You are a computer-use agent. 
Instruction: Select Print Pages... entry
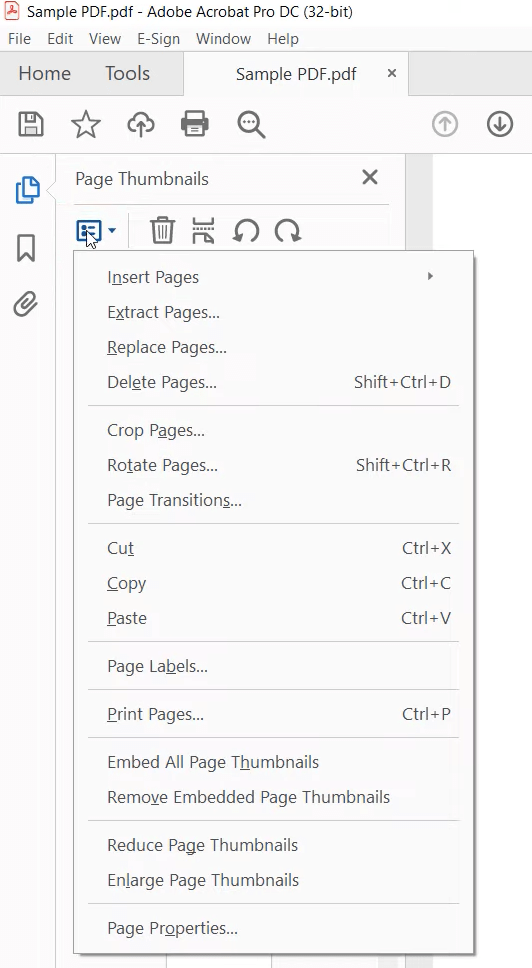[x=273, y=714]
